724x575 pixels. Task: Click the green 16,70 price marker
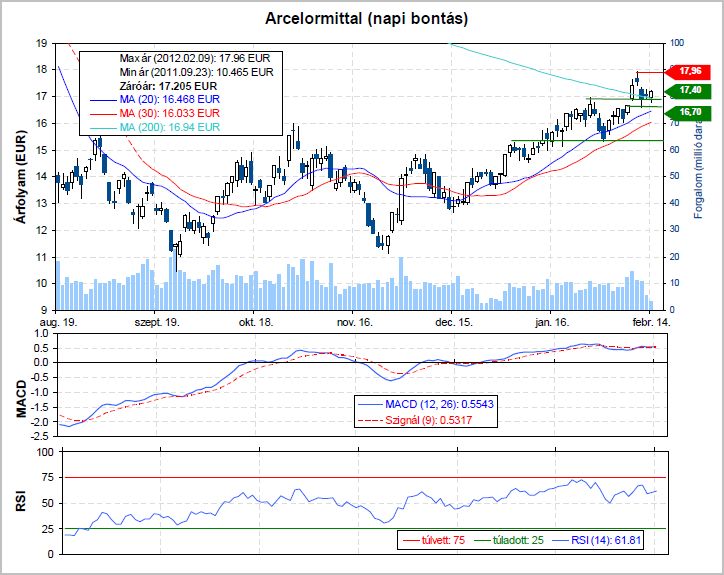pyautogui.click(x=688, y=112)
